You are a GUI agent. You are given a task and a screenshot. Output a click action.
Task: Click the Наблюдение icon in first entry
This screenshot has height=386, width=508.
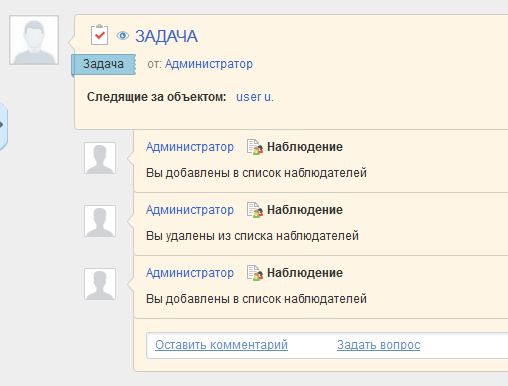point(255,147)
